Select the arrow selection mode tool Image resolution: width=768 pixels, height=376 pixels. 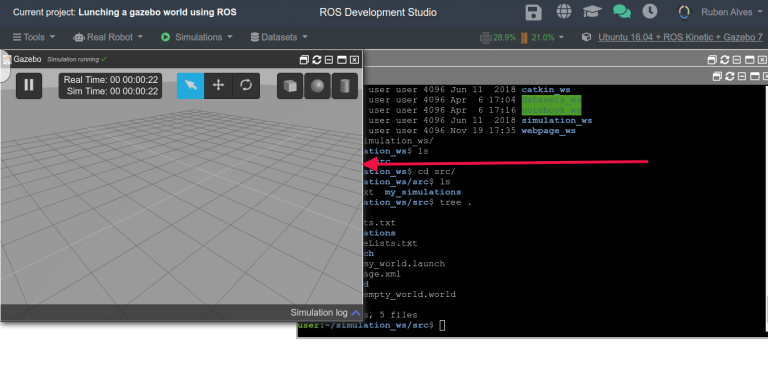tap(191, 85)
